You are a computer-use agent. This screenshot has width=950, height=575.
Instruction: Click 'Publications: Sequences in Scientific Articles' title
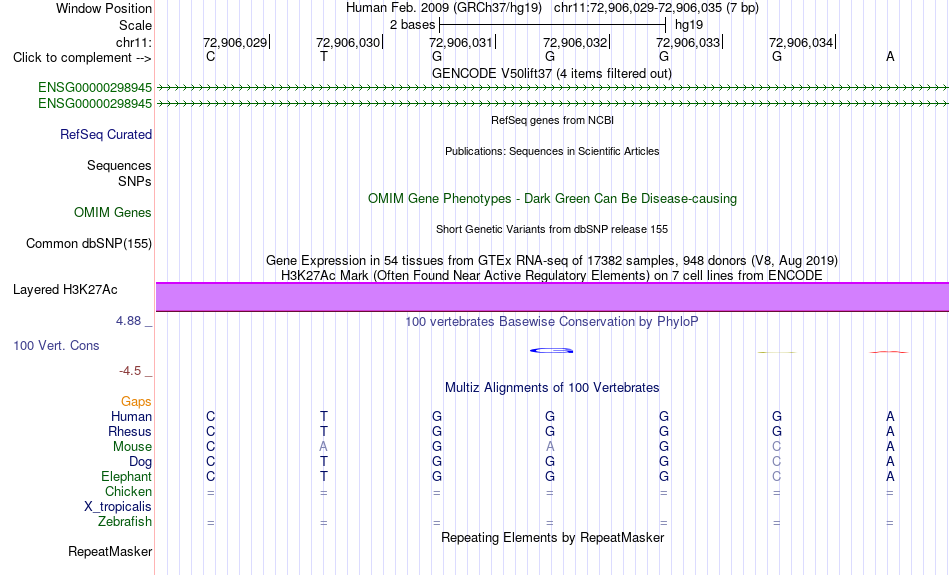552,151
